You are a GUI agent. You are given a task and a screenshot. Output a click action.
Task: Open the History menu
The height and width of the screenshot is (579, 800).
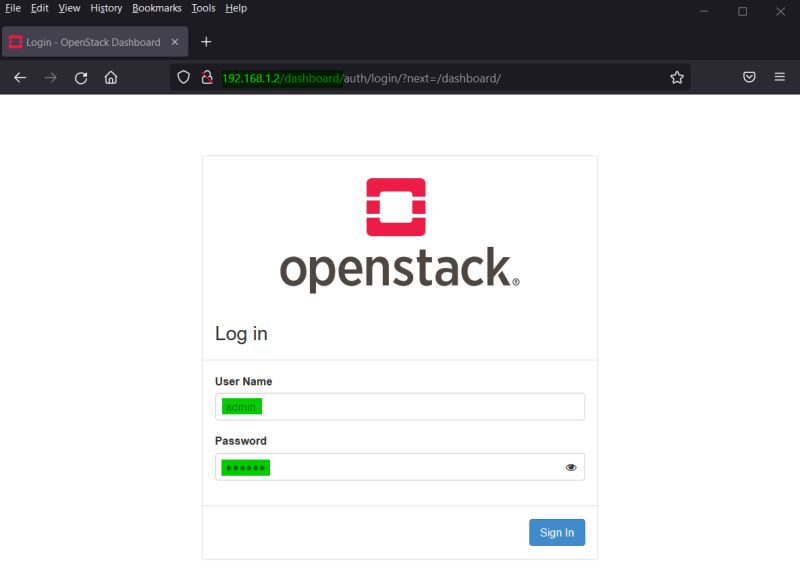105,8
